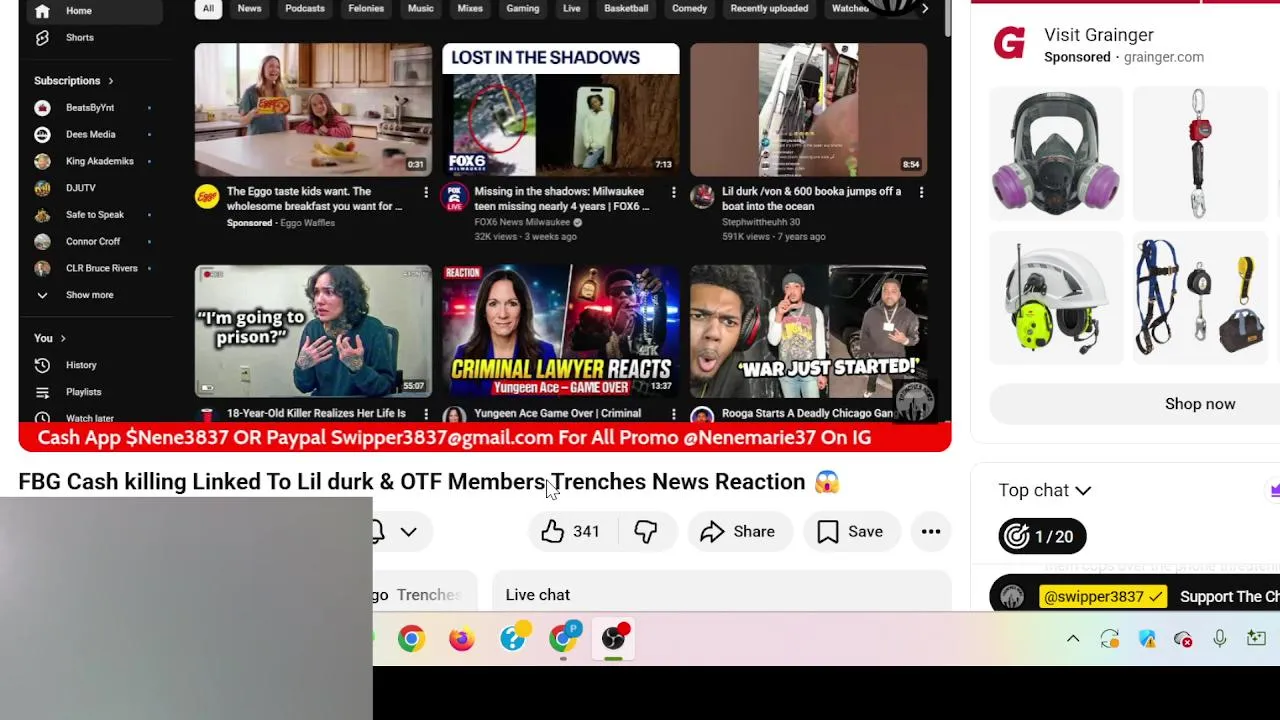This screenshot has width=1280, height=720.
Task: Open options for Yungeen Ace Game Over video
Action: click(x=673, y=414)
